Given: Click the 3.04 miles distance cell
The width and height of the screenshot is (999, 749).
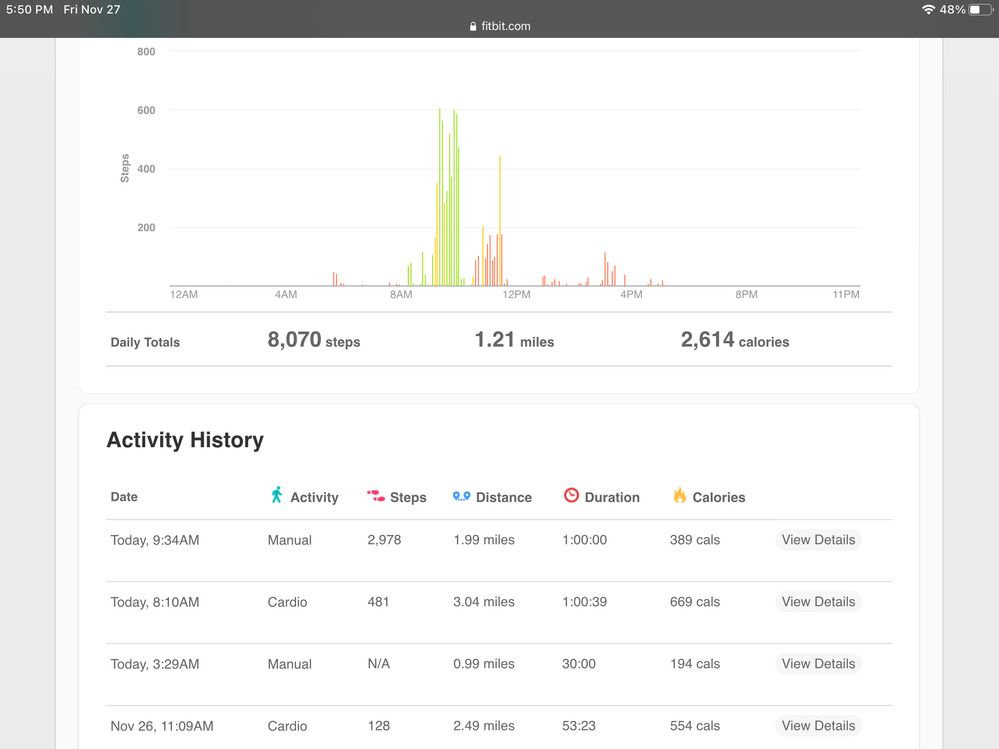Looking at the screenshot, I should [x=484, y=602].
